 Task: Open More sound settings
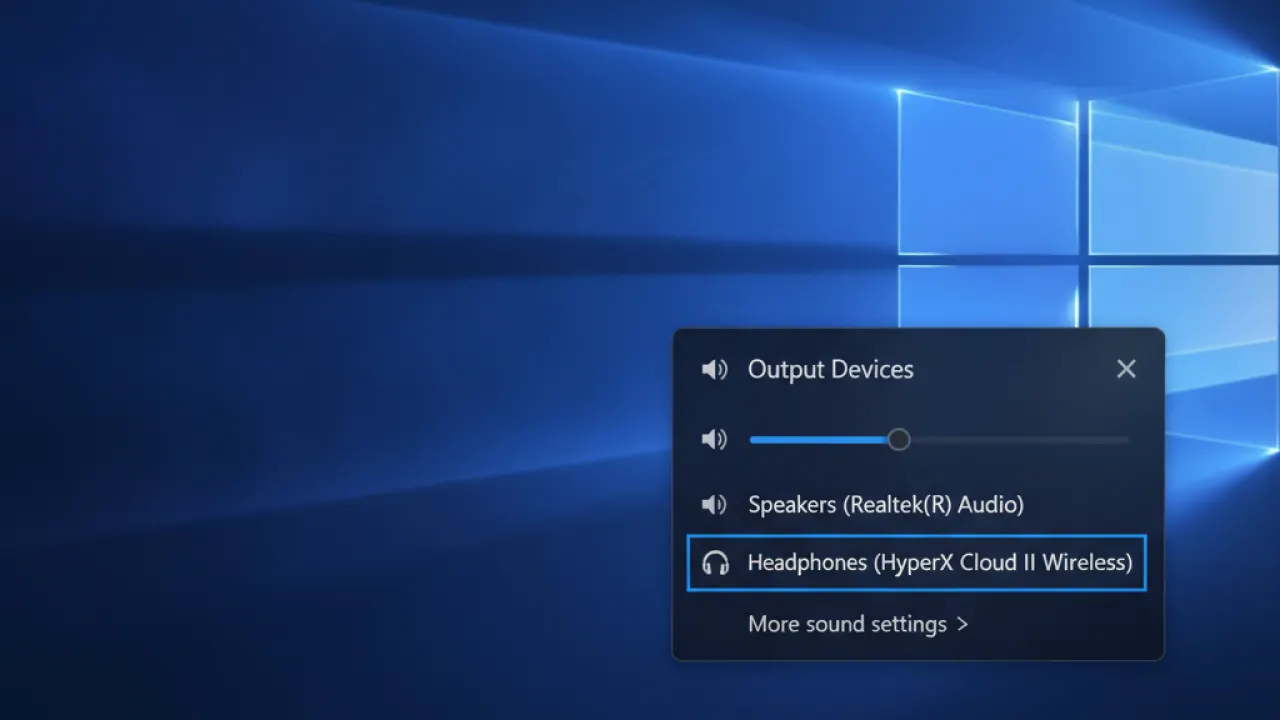(x=858, y=624)
